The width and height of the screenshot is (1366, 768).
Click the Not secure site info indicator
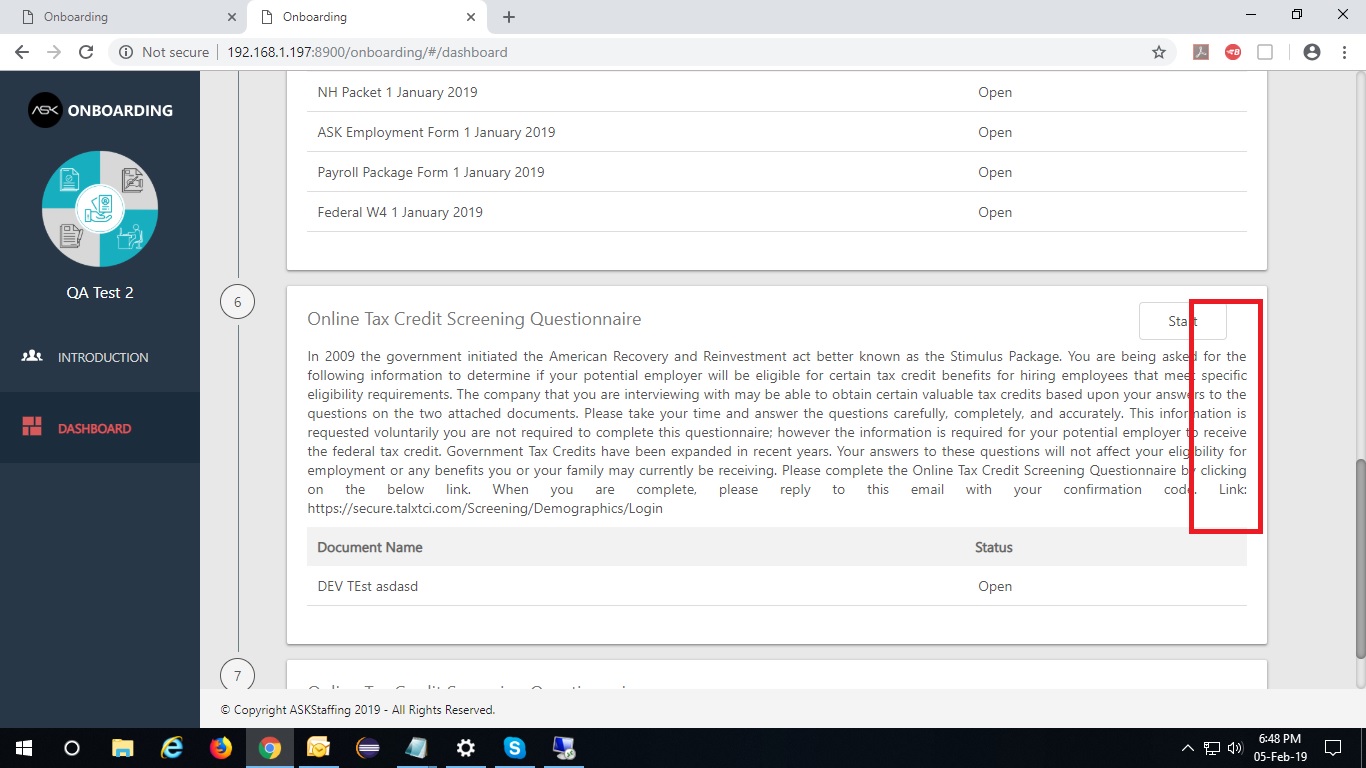coord(164,52)
